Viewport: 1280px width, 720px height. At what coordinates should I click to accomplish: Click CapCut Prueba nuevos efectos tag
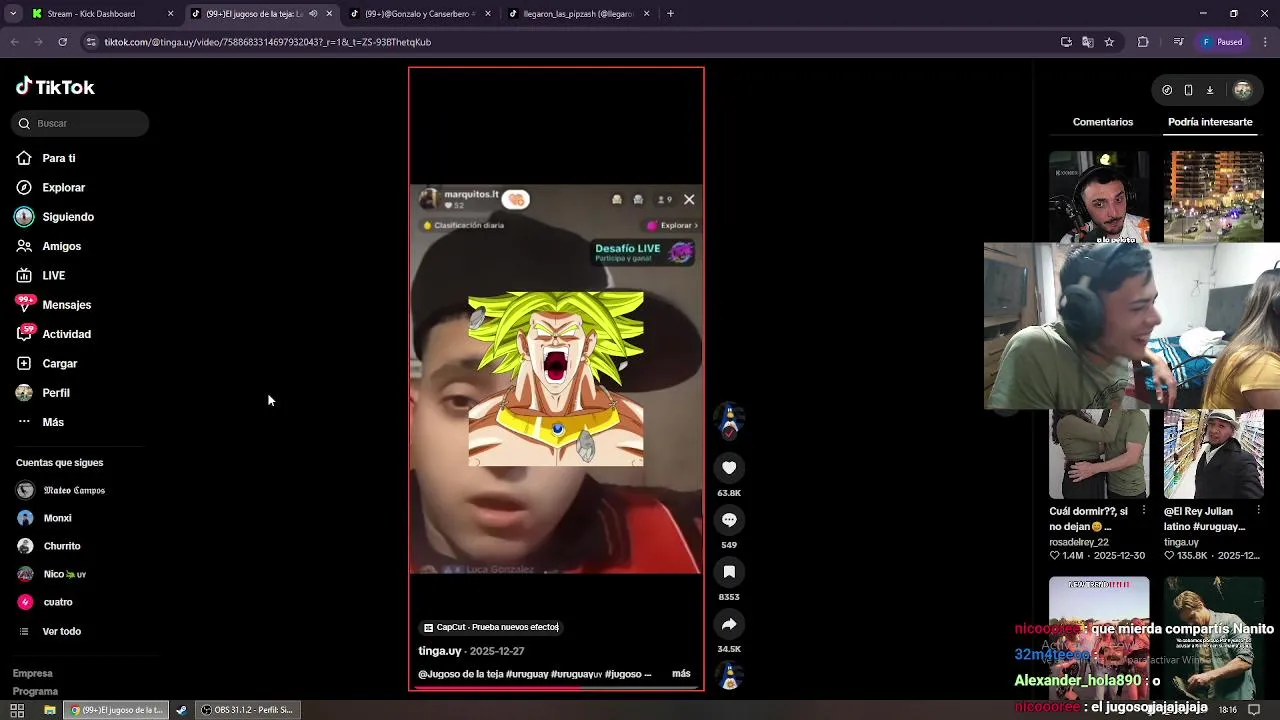pos(491,627)
